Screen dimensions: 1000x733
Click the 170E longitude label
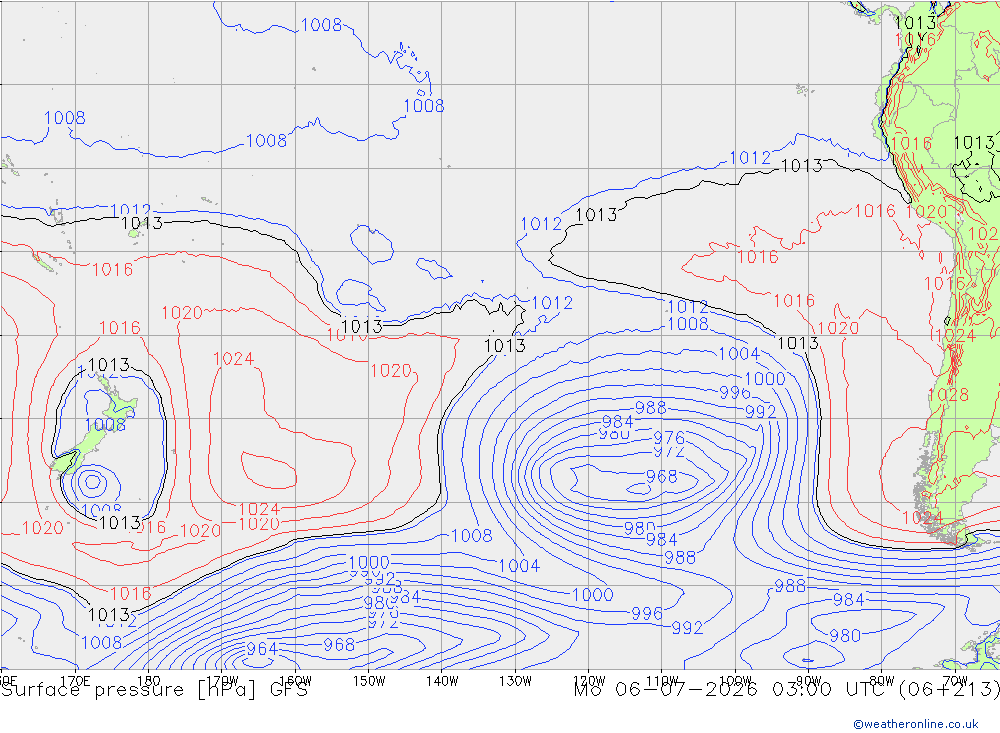75,681
